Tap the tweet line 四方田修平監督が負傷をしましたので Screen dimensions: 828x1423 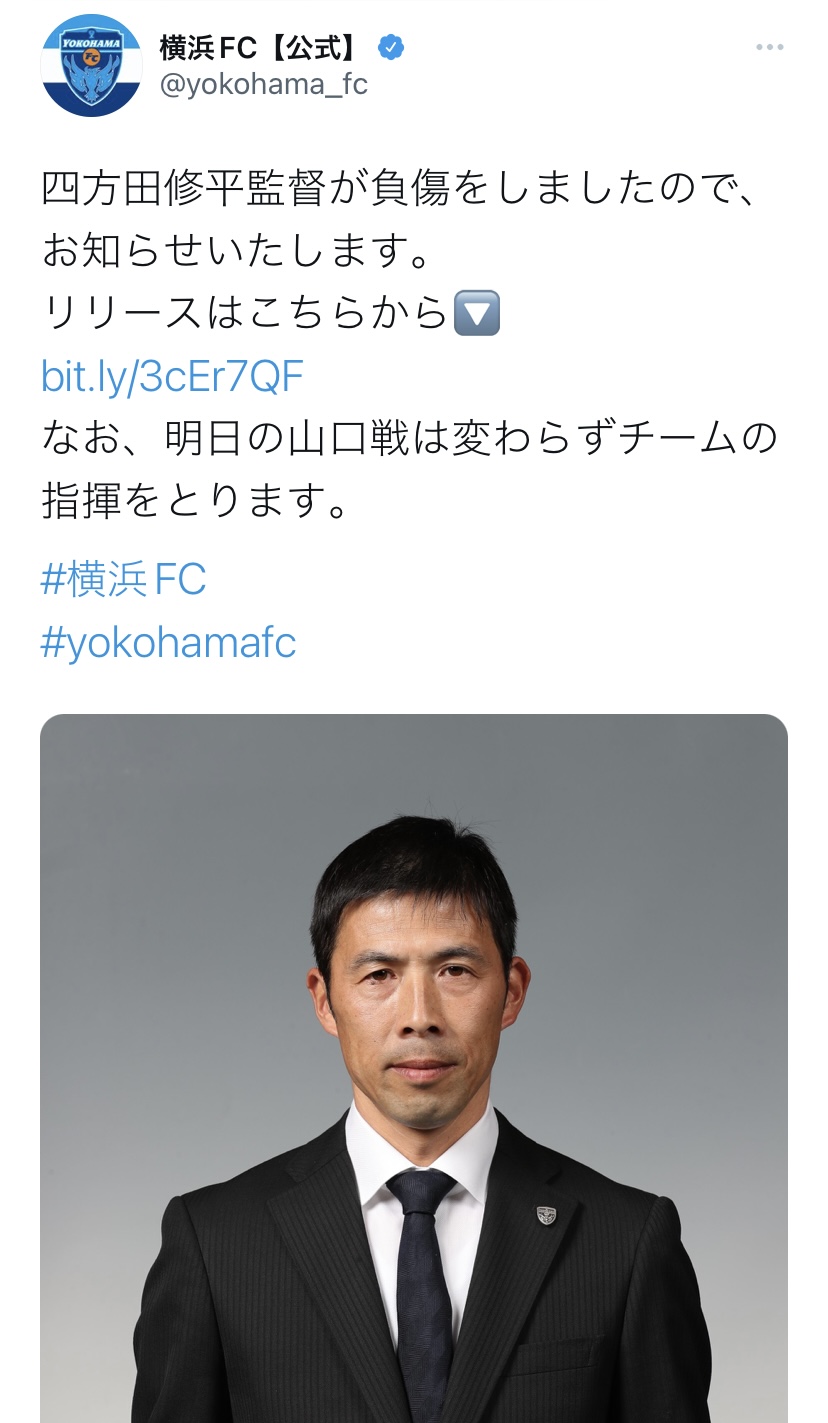400,189
